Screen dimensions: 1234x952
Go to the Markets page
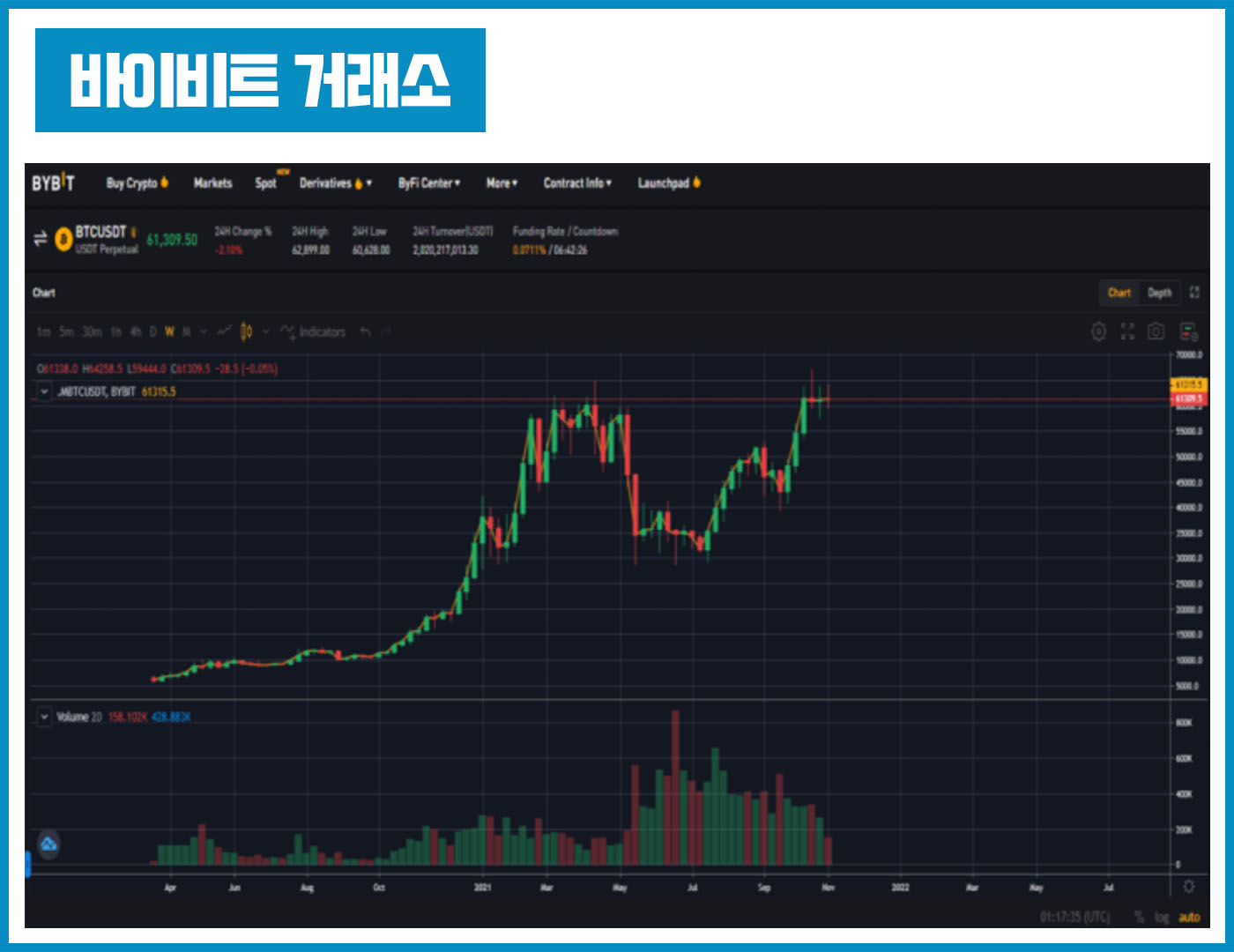pyautogui.click(x=212, y=183)
